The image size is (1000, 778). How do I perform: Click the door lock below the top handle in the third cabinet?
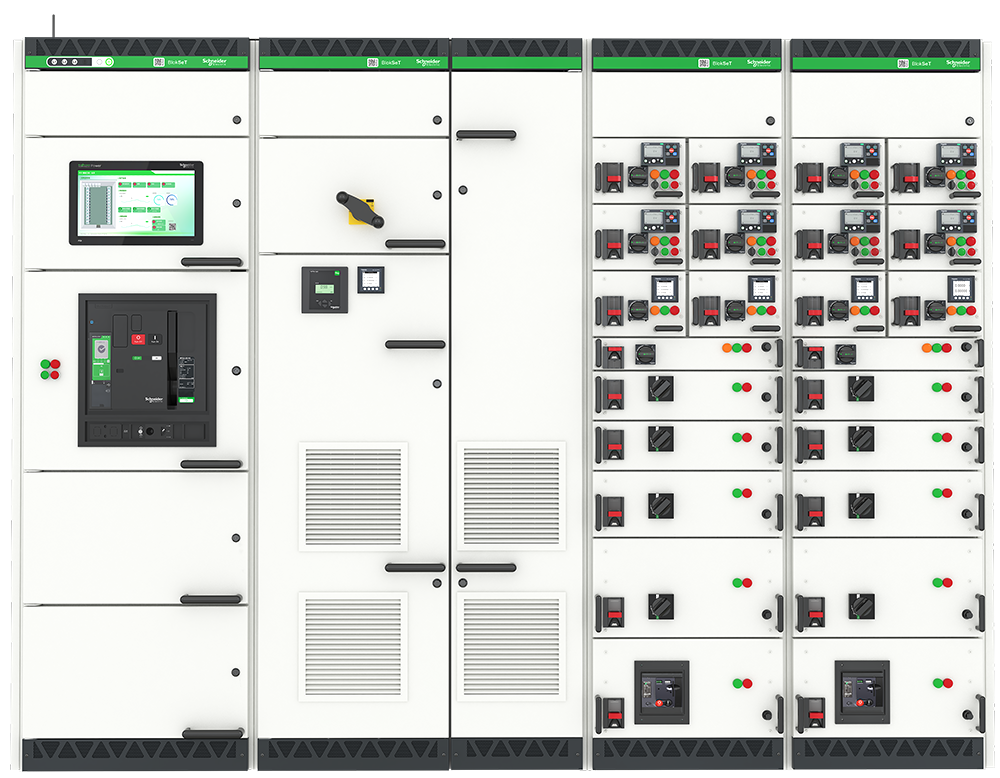point(463,190)
